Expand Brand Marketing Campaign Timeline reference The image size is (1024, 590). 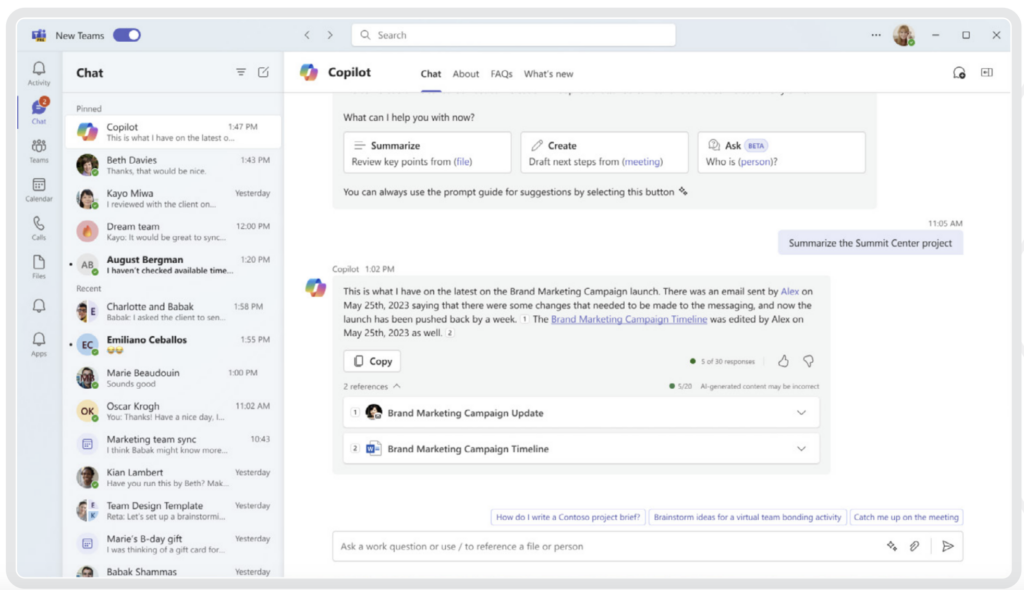point(801,449)
